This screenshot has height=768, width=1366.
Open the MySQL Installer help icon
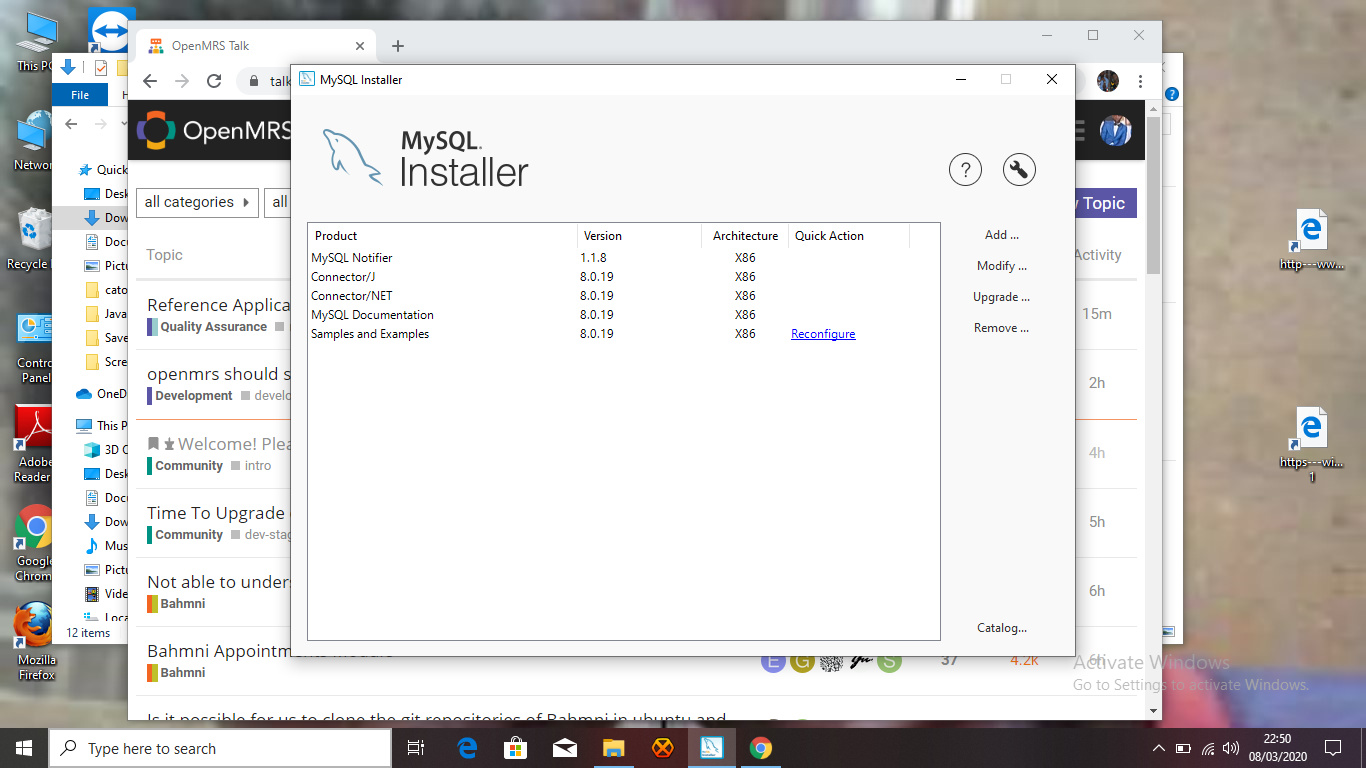pyautogui.click(x=965, y=170)
